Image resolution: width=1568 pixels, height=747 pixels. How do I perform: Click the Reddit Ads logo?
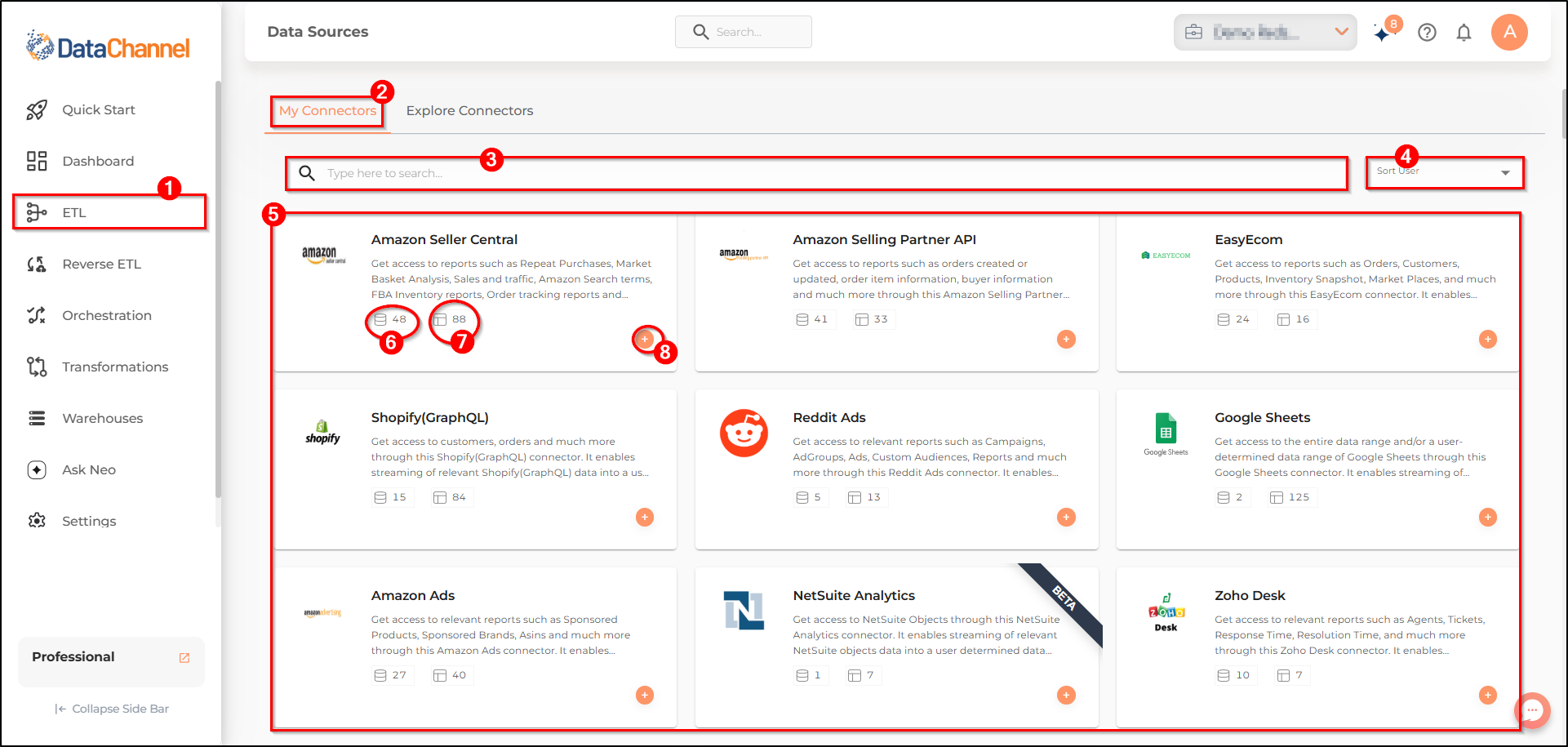[x=744, y=433]
